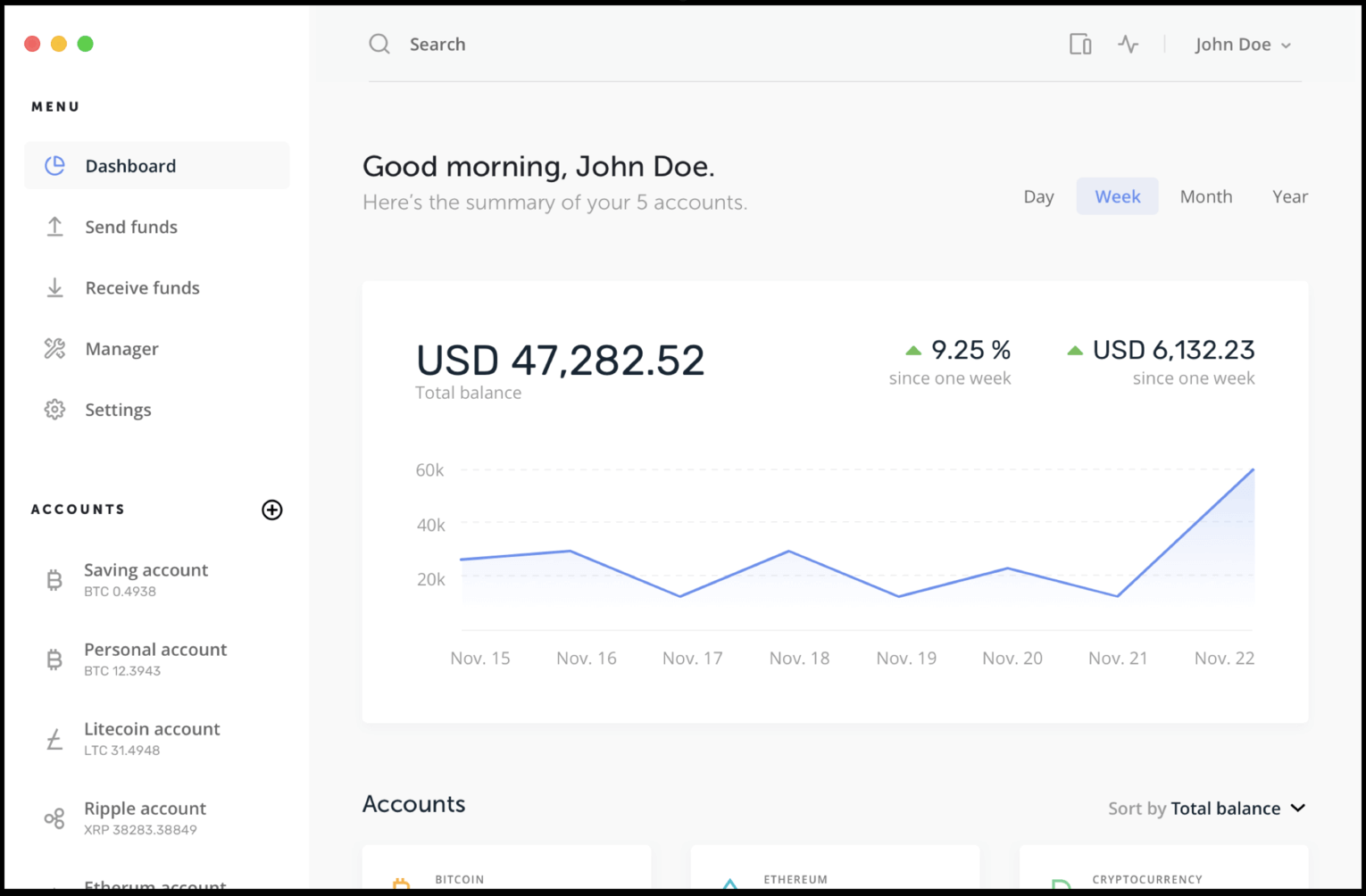Click the Receive funds download arrow icon
This screenshot has height=896, width=1366.
click(55, 287)
